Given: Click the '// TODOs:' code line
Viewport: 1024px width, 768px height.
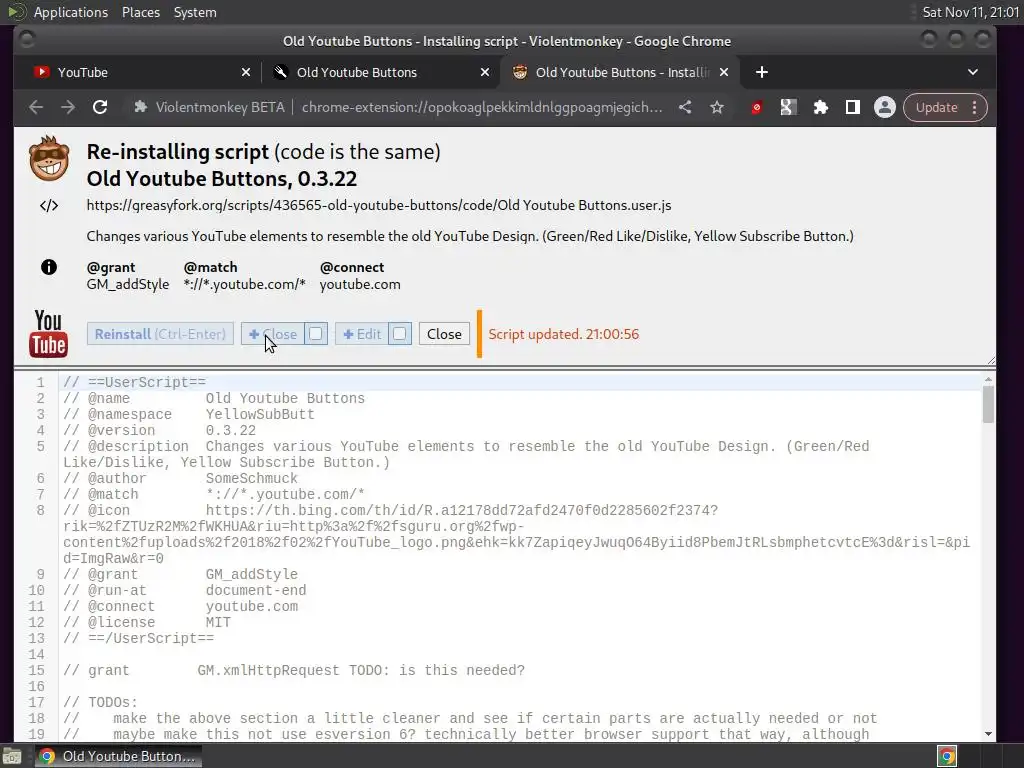Looking at the screenshot, I should 100,702.
